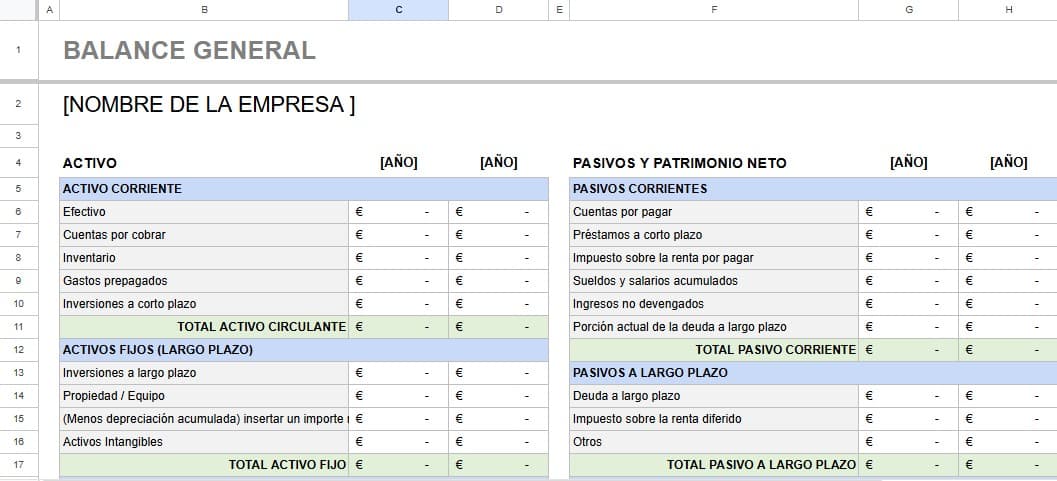Viewport: 1057px width, 481px height.
Task: Select column G header
Action: coord(909,10)
